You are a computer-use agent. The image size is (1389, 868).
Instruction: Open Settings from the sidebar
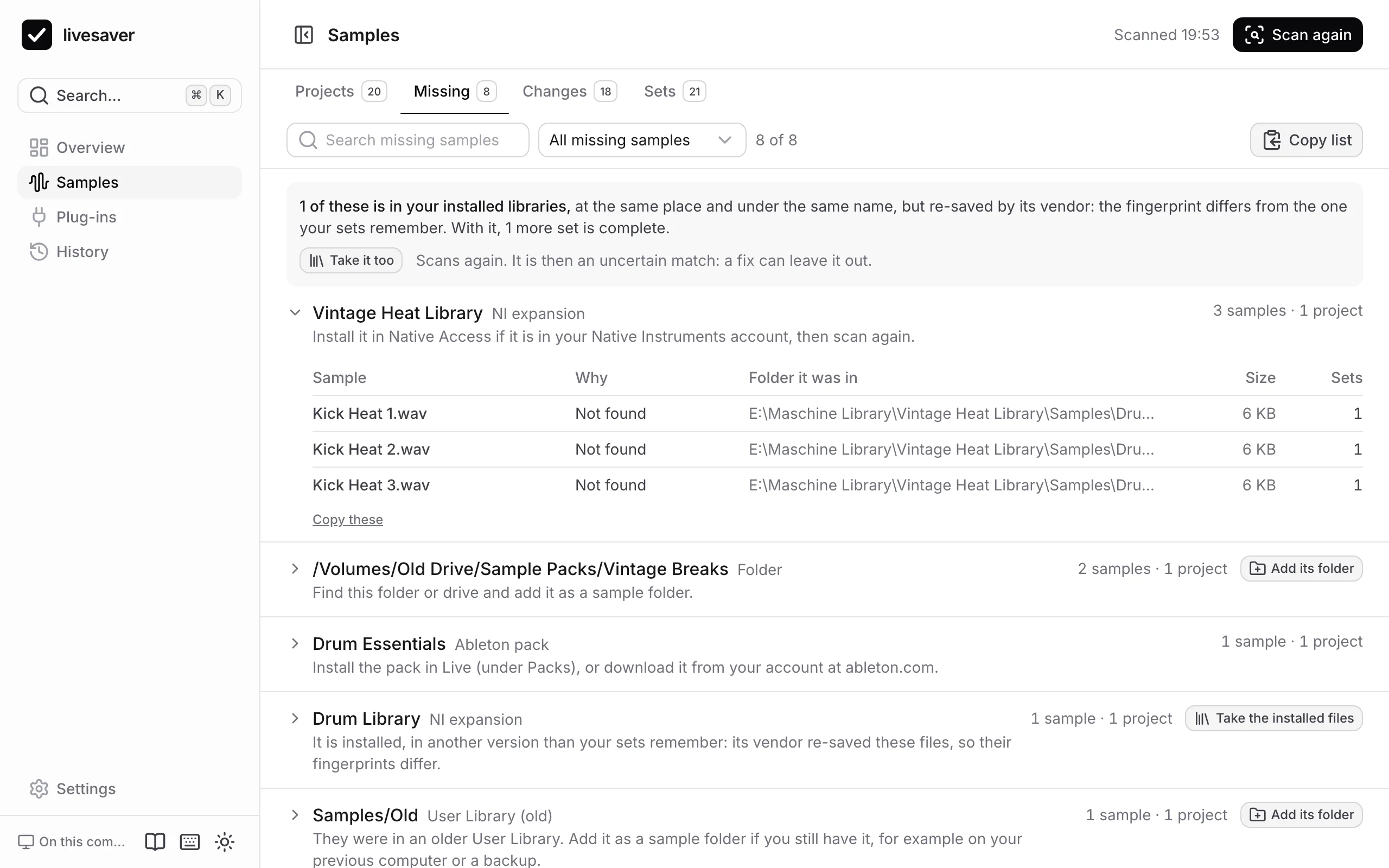[x=130, y=789]
